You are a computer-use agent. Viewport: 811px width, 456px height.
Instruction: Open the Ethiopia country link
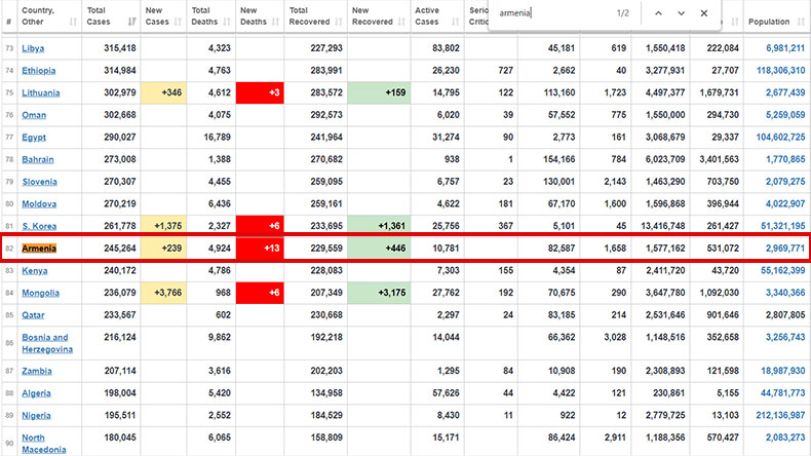click(x=38, y=70)
